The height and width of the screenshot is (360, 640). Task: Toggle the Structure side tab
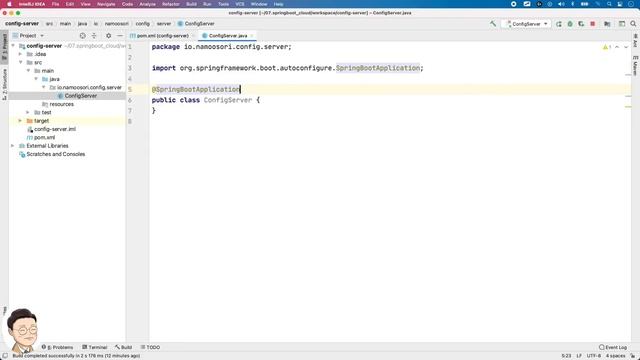[x=4, y=84]
